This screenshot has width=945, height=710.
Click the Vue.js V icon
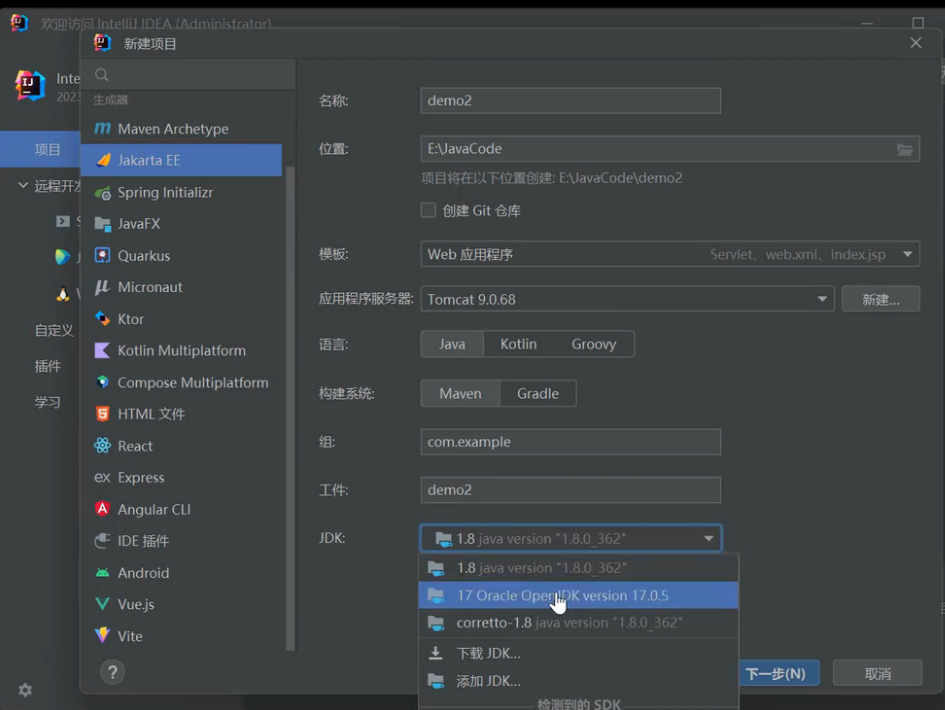102,604
